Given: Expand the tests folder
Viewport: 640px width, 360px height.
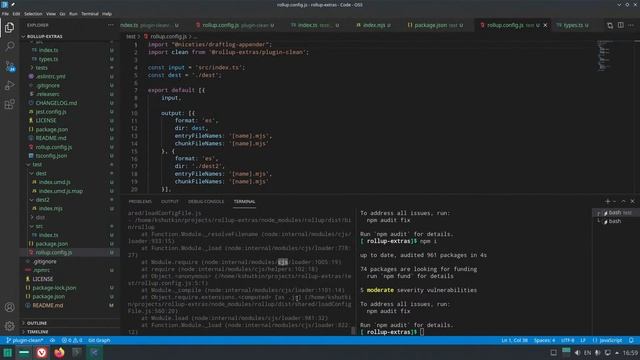Looking at the screenshot, I should pos(41,68).
